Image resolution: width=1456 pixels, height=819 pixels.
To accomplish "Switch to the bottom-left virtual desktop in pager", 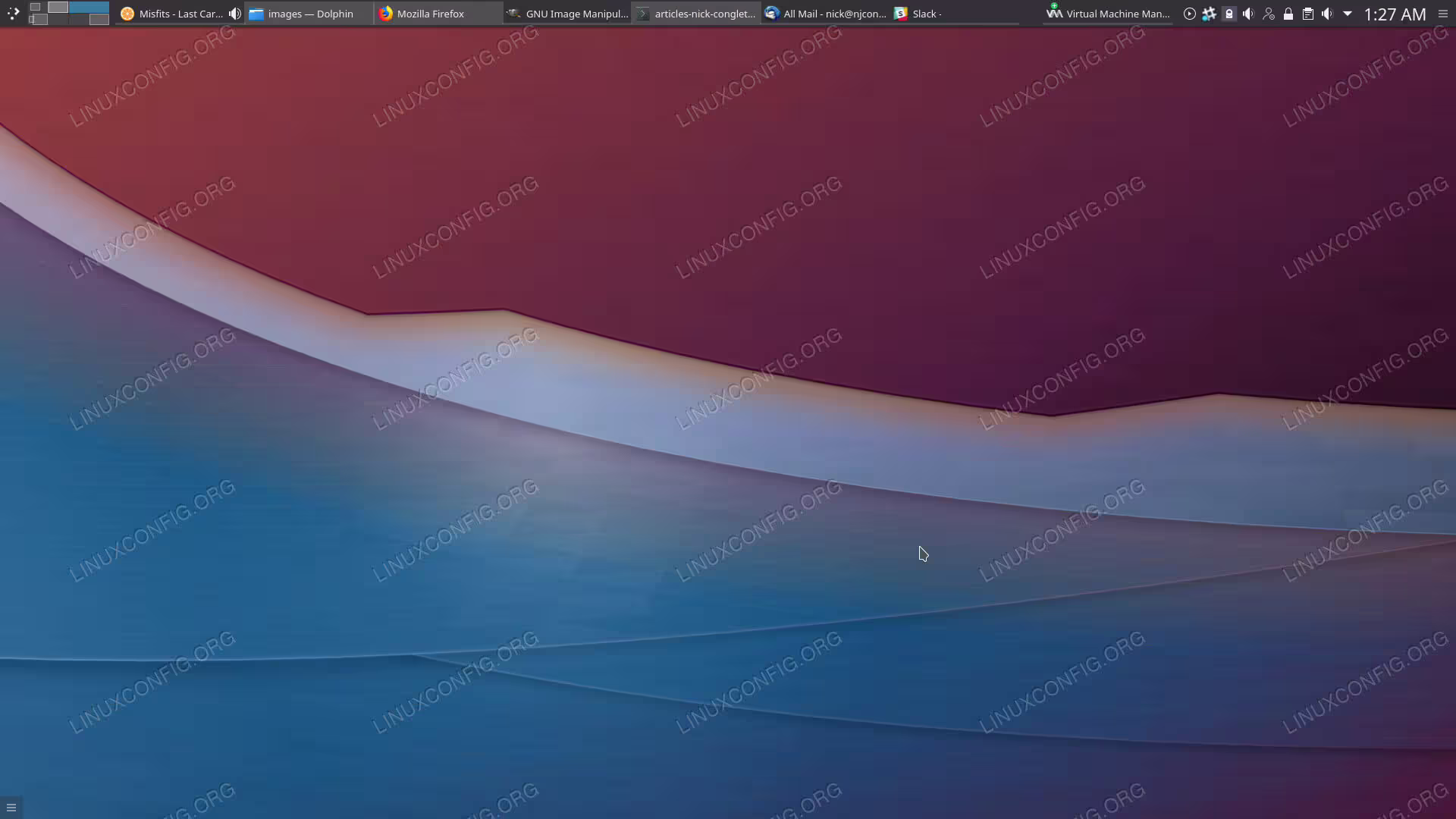I will (49, 20).
